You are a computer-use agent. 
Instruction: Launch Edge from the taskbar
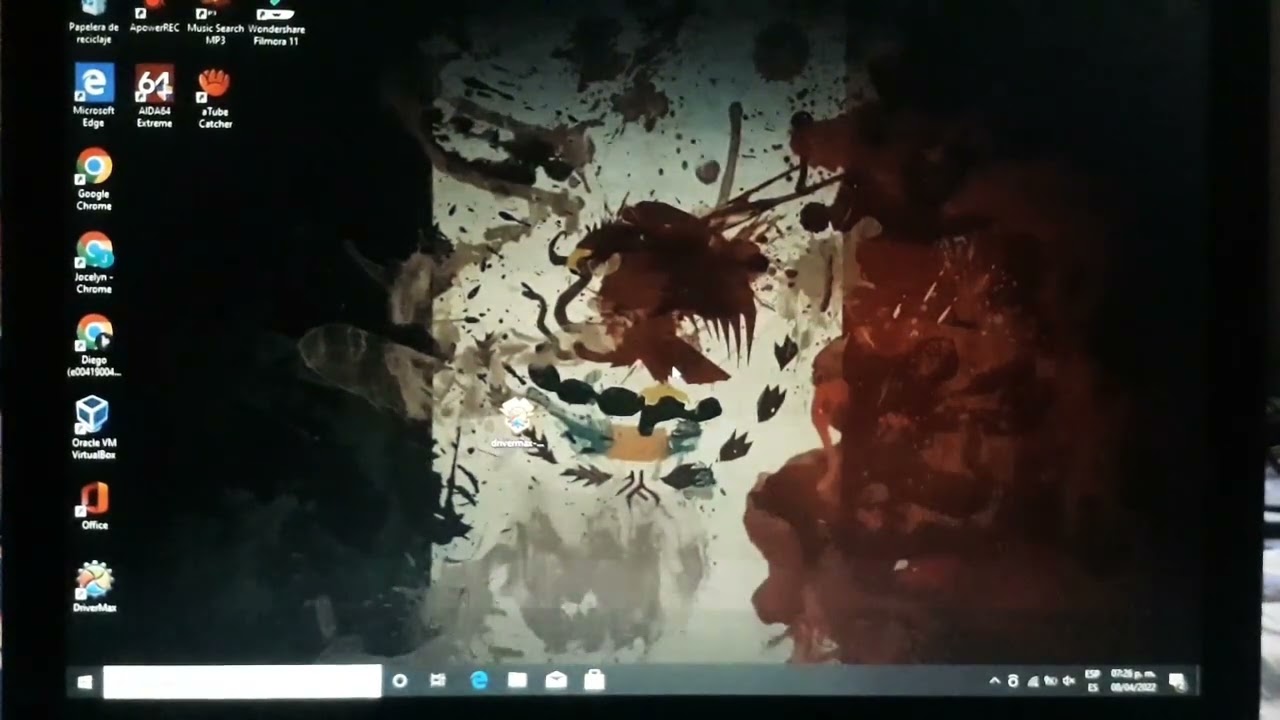[479, 681]
